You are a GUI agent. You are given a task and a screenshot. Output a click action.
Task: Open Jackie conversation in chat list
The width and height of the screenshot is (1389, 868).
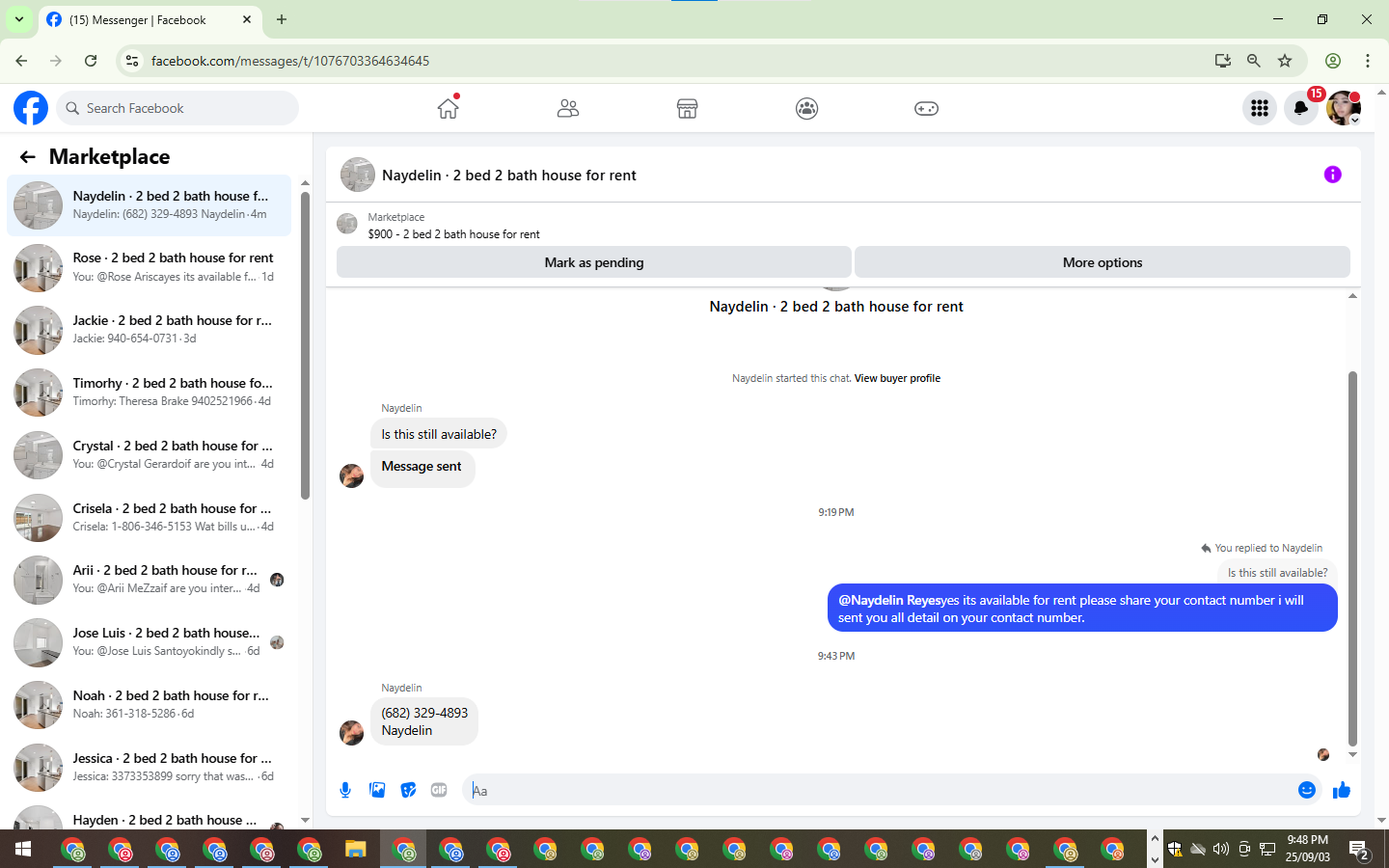(x=149, y=330)
